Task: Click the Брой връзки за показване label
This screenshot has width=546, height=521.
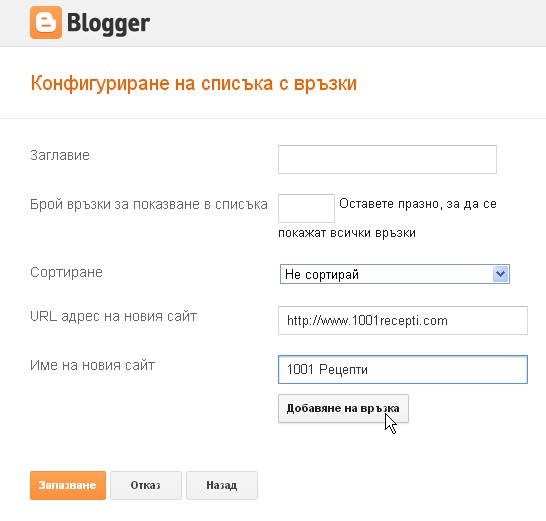Action: point(149,204)
